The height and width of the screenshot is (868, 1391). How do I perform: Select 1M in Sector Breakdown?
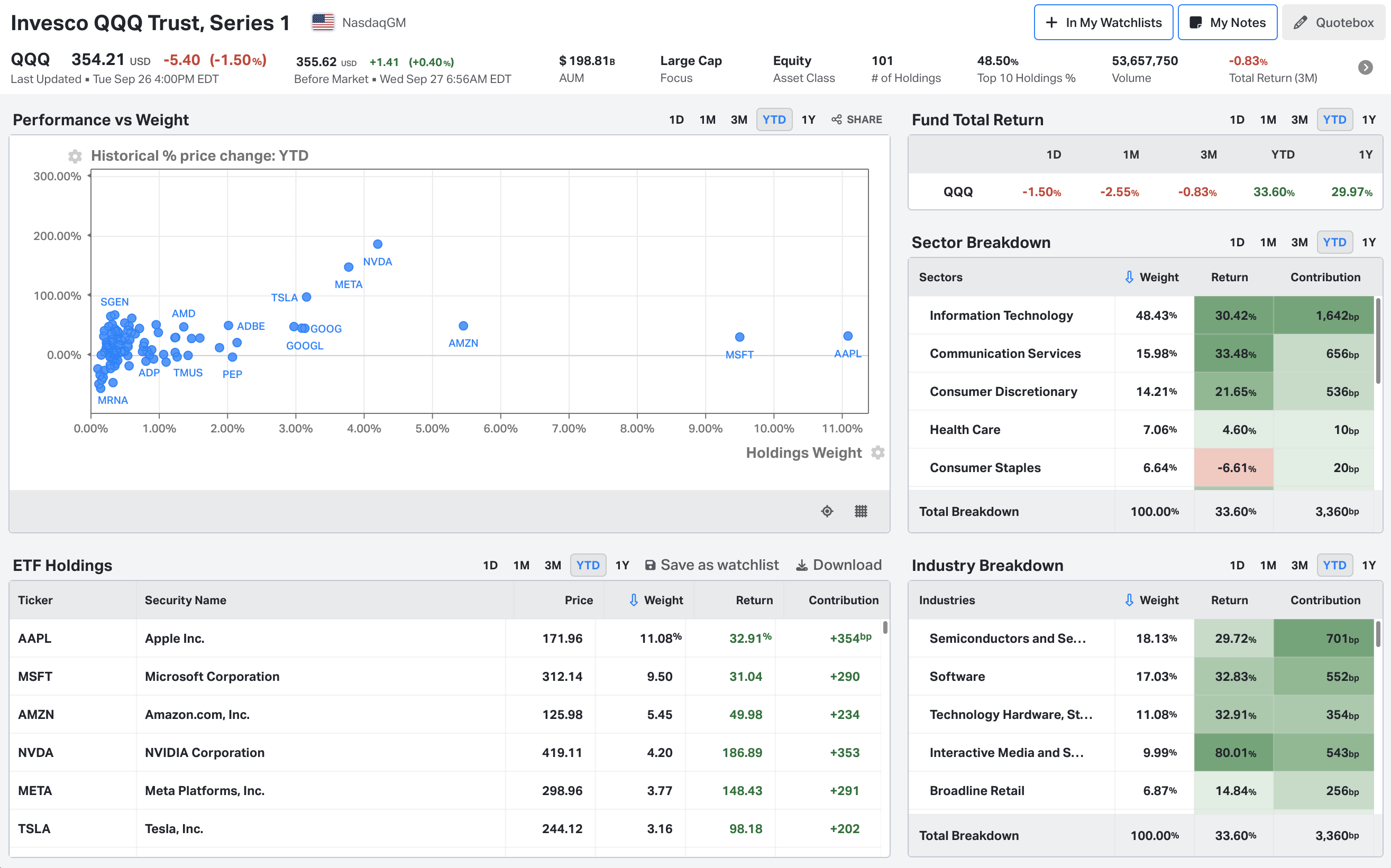pos(1268,242)
